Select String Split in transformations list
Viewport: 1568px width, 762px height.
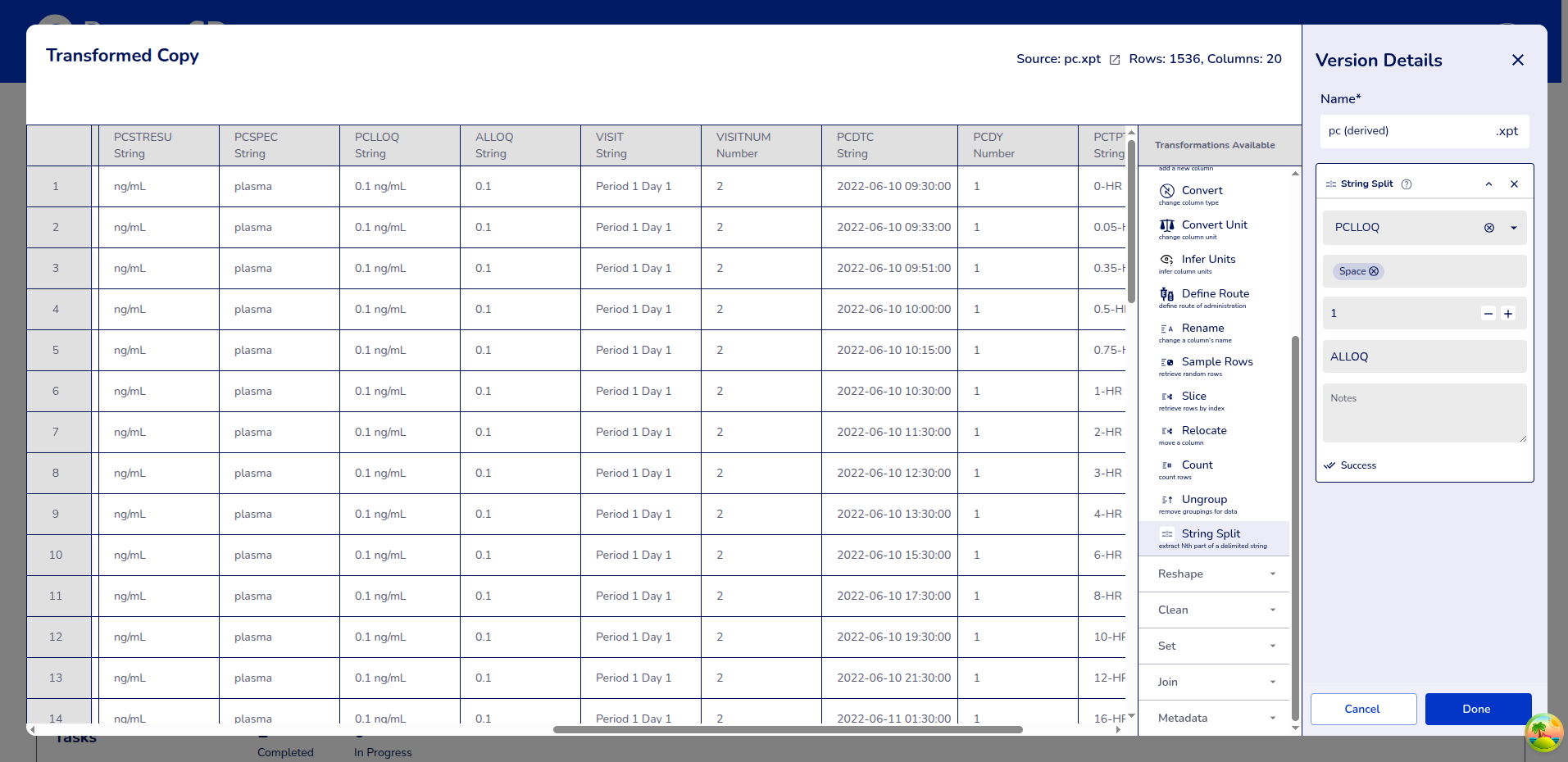pyautogui.click(x=1211, y=534)
